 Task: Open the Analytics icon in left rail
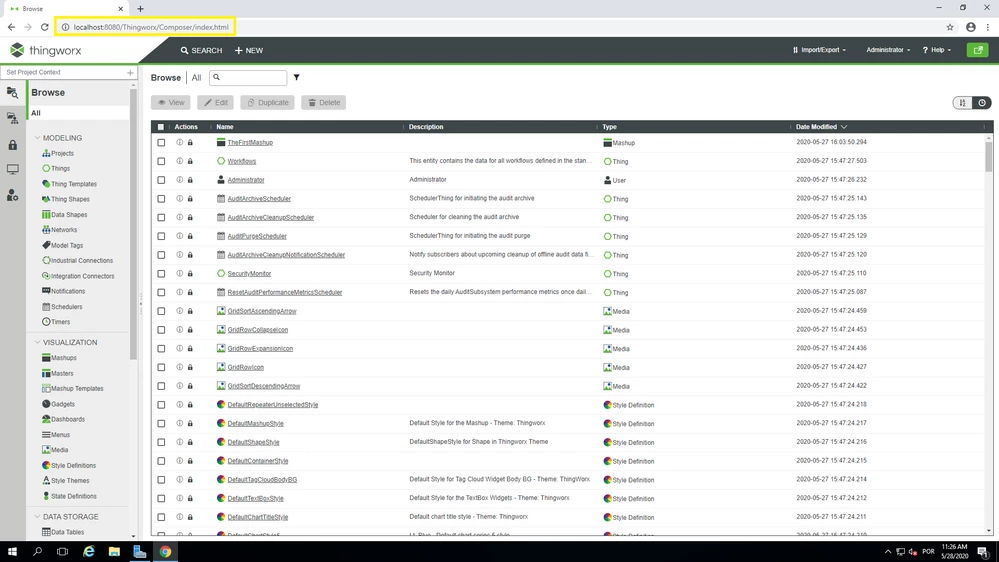[x=13, y=118]
